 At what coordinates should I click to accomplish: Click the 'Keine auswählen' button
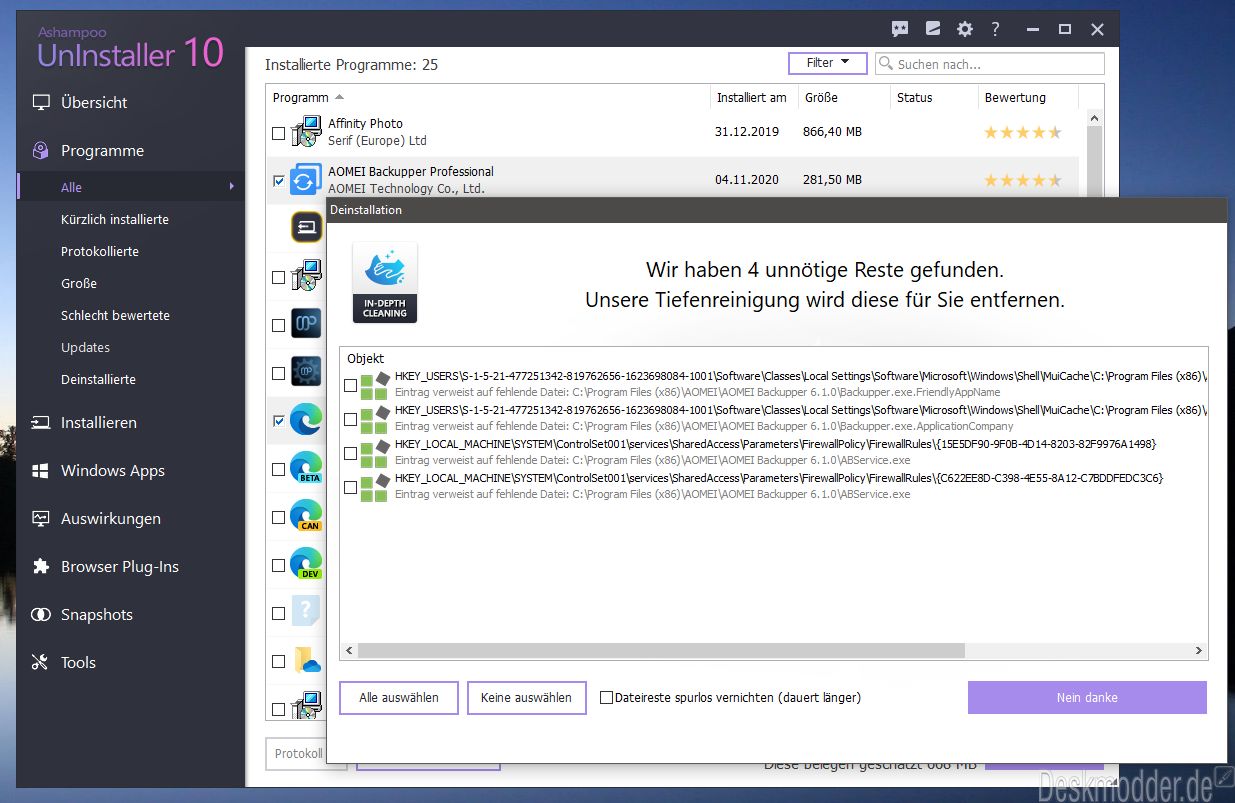(526, 698)
